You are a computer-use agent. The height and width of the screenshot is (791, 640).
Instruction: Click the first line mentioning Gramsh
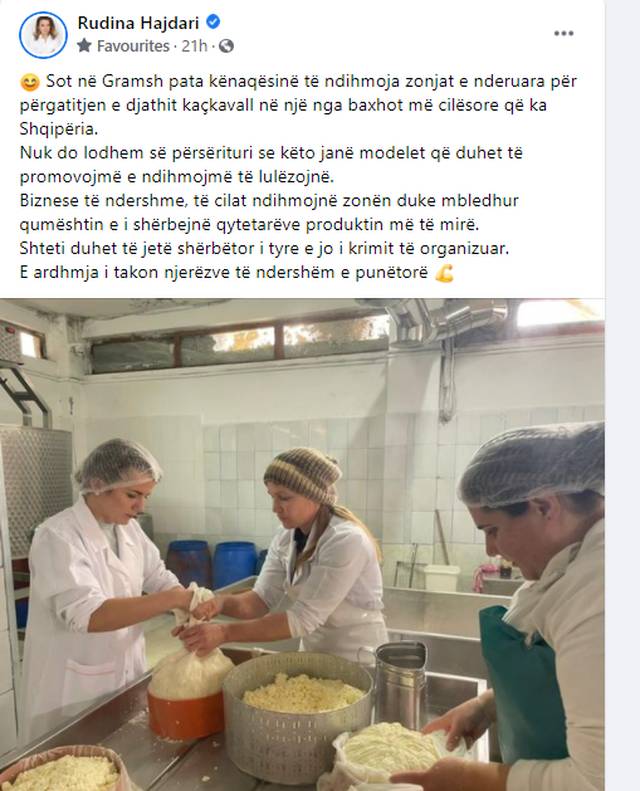tap(299, 81)
